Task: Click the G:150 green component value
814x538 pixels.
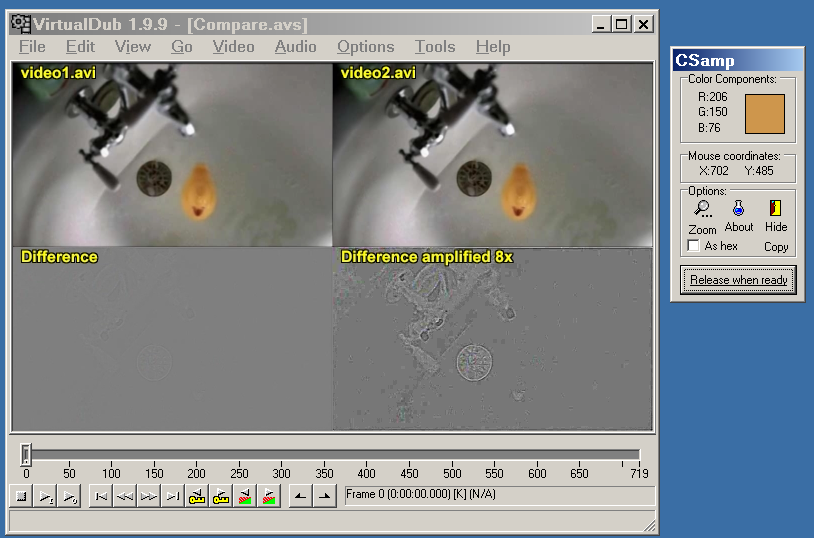Action: pyautogui.click(x=712, y=112)
